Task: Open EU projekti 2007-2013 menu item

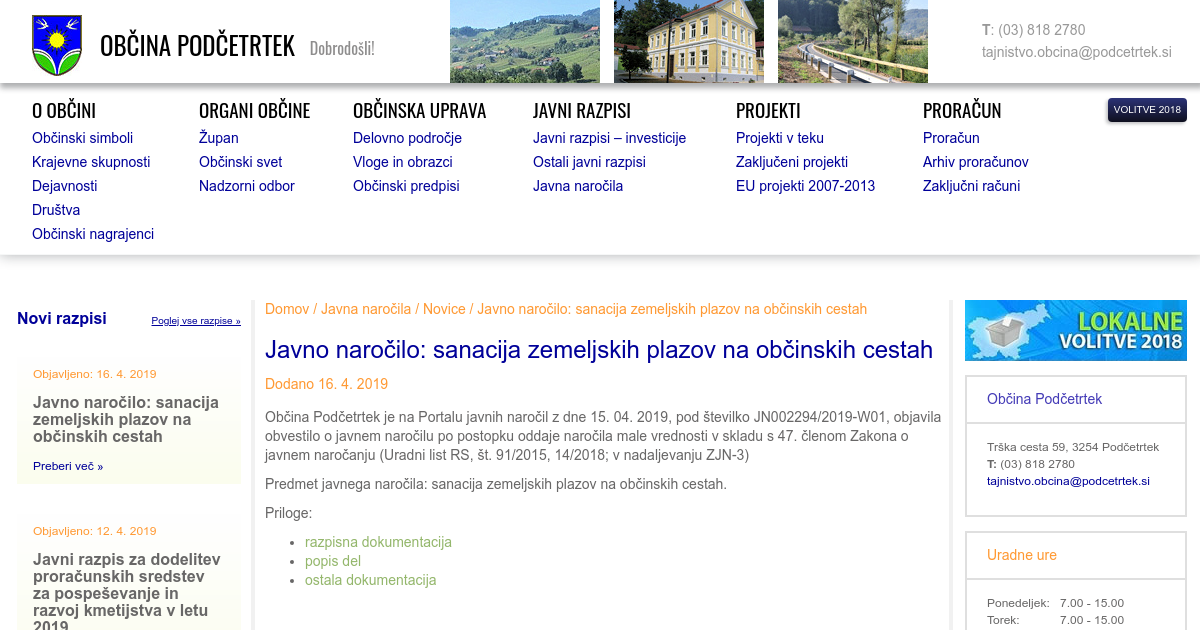Action: tap(805, 186)
